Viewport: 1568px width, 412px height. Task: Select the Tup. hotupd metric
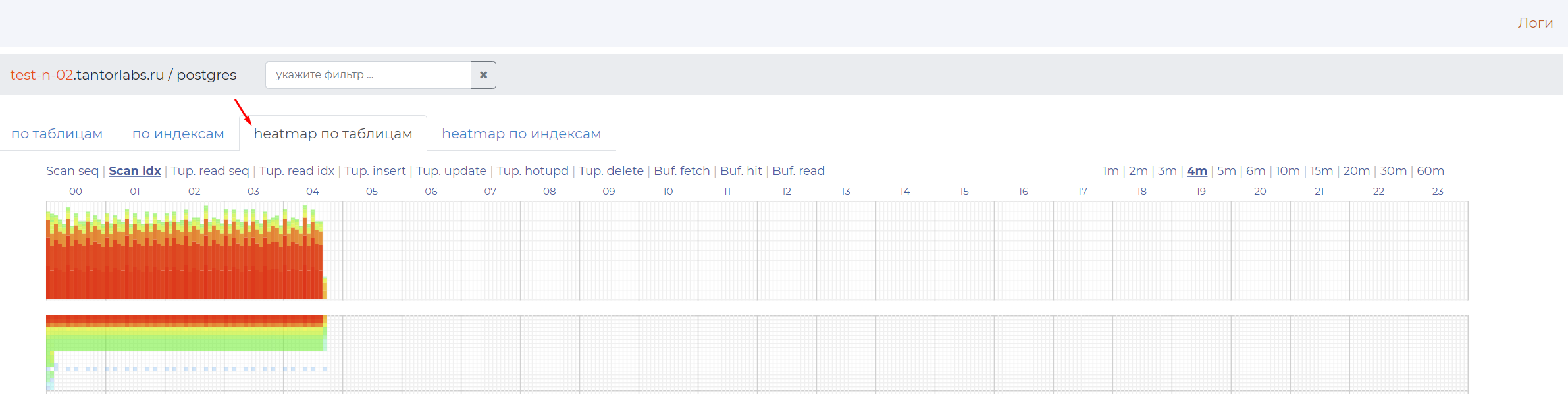(x=532, y=171)
